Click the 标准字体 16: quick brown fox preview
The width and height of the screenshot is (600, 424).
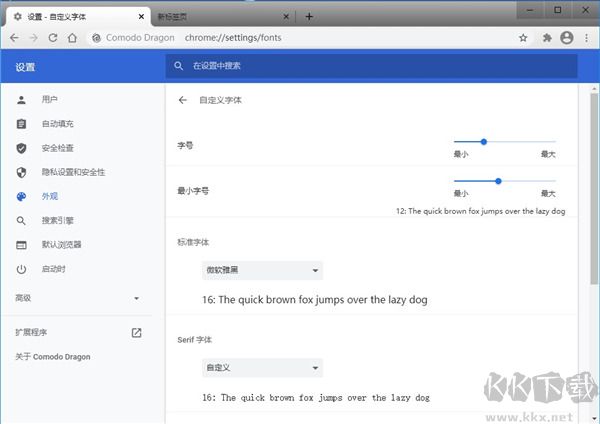tap(315, 300)
